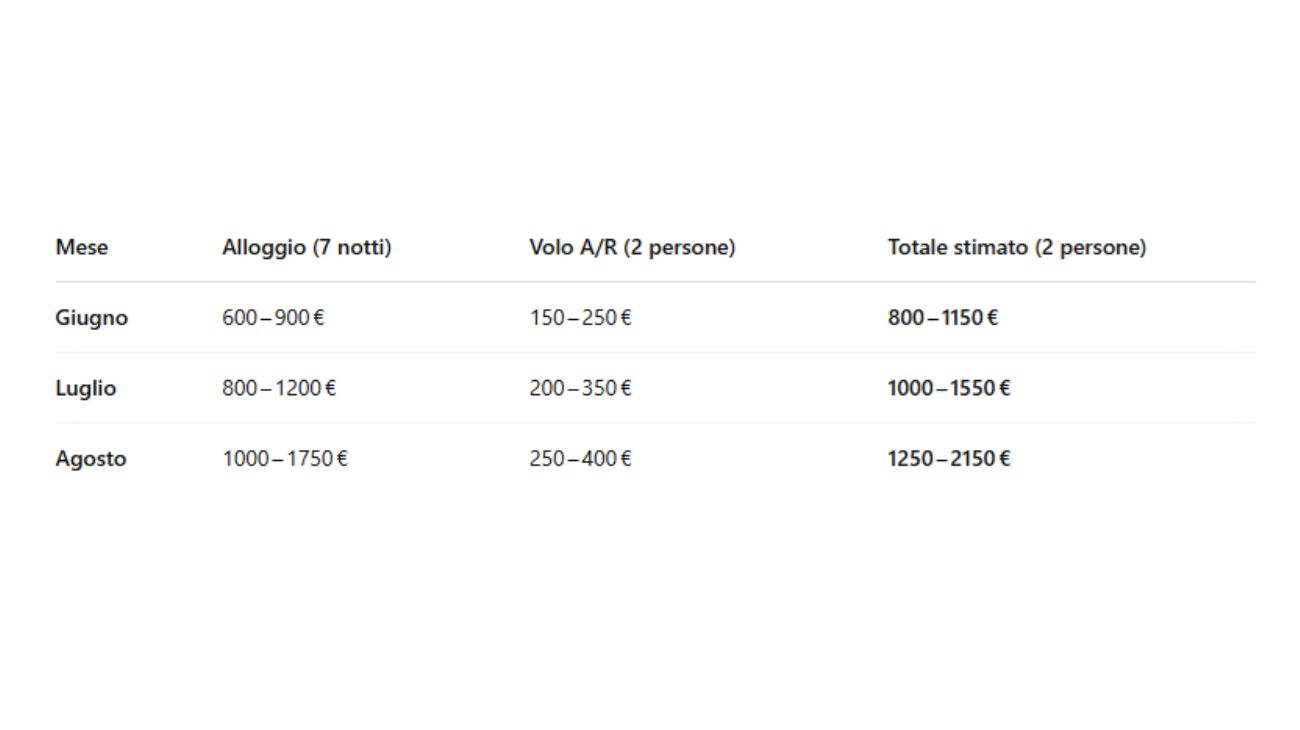Click the 250–400 € flight cell
Image resolution: width=1300 pixels, height=730 pixels.
[580, 459]
